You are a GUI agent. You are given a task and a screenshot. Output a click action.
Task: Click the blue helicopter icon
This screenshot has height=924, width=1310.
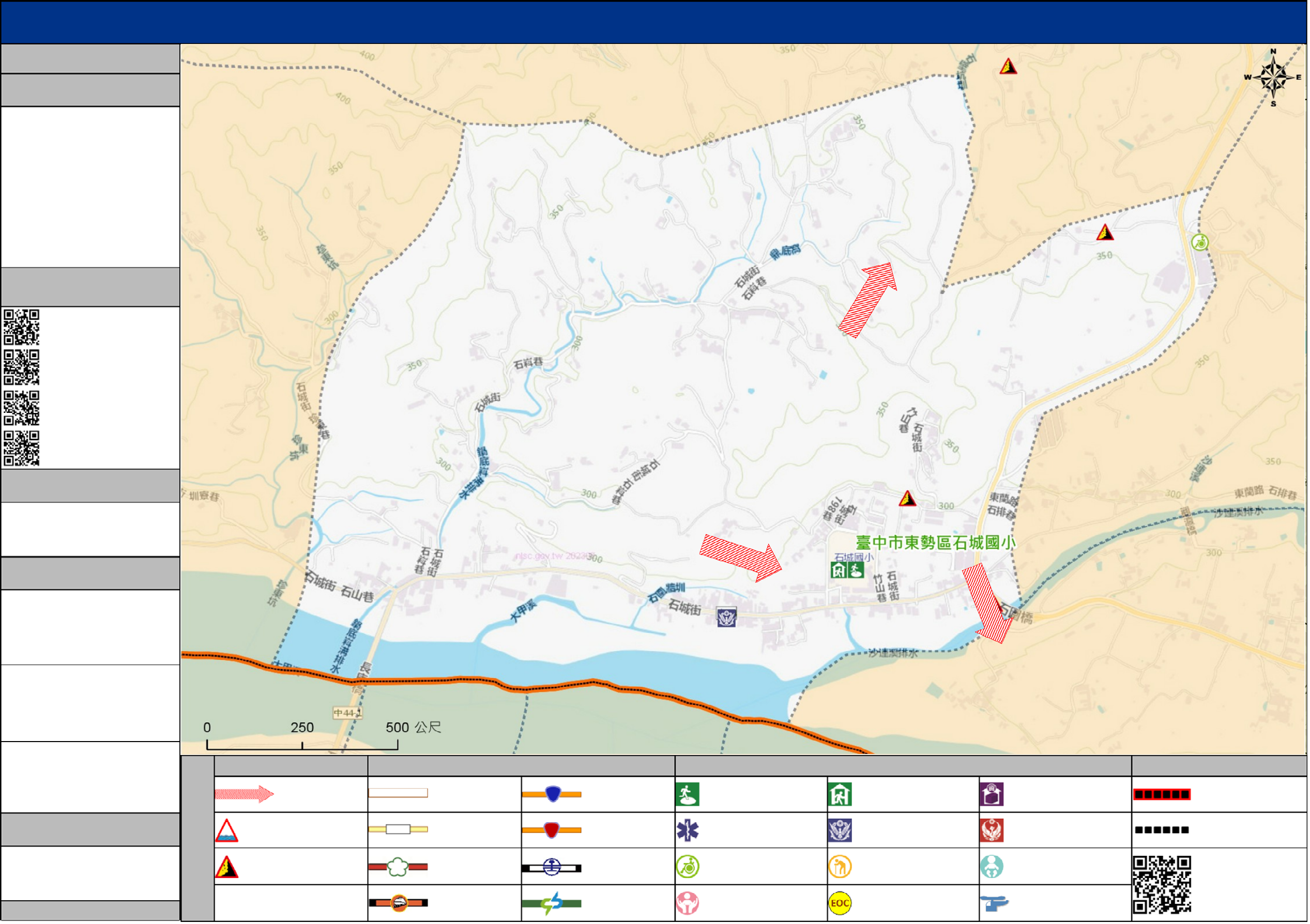click(995, 904)
